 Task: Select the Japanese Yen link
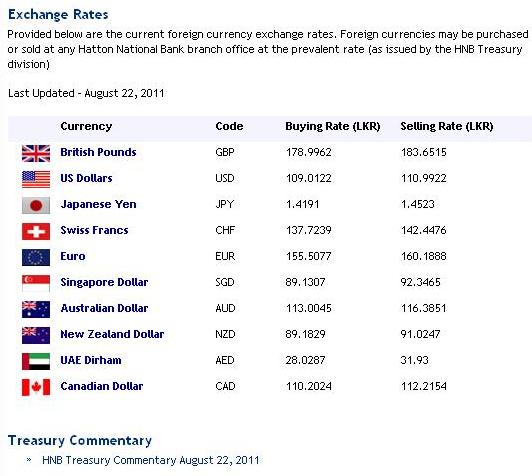pos(98,204)
